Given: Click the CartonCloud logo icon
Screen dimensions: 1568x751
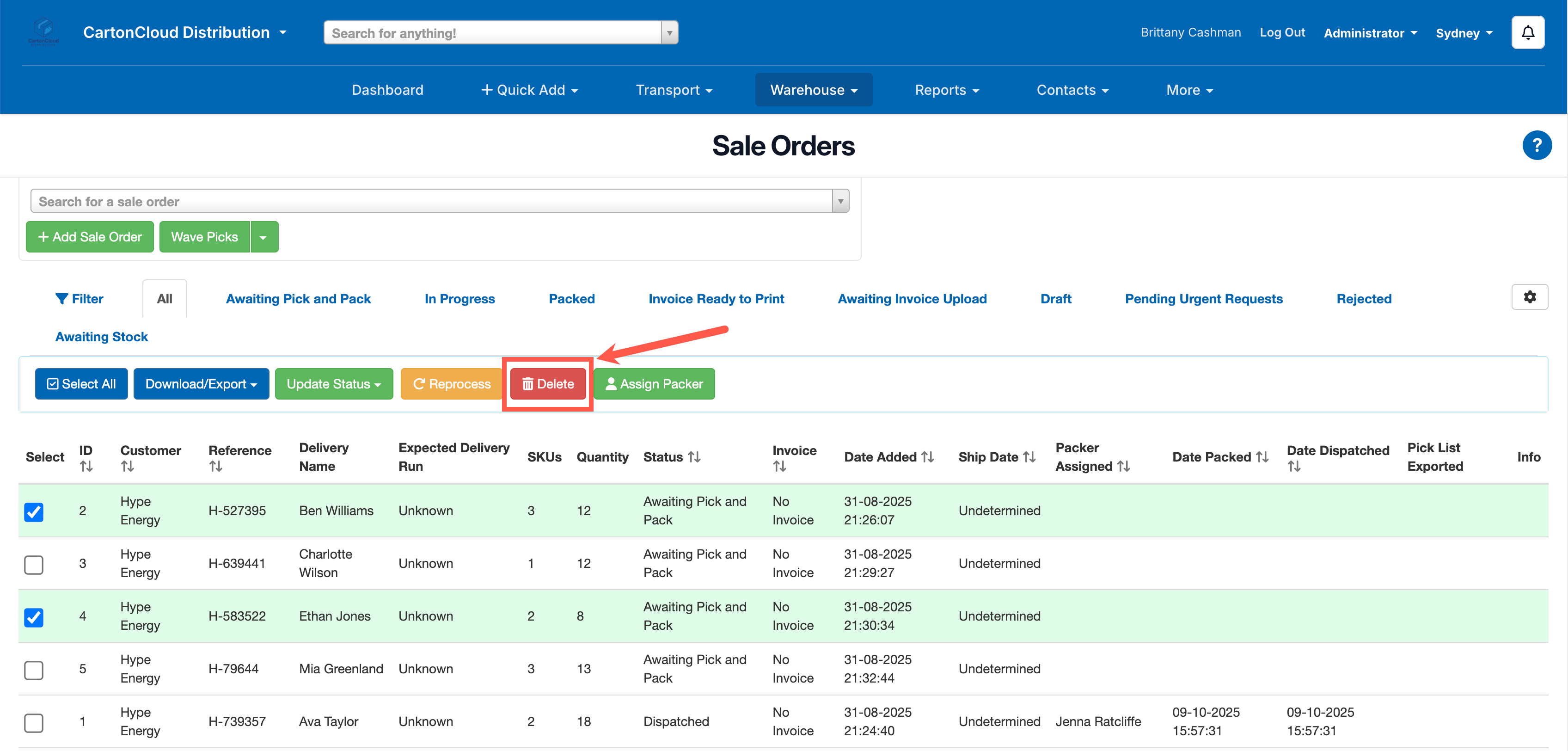Looking at the screenshot, I should pos(44,31).
